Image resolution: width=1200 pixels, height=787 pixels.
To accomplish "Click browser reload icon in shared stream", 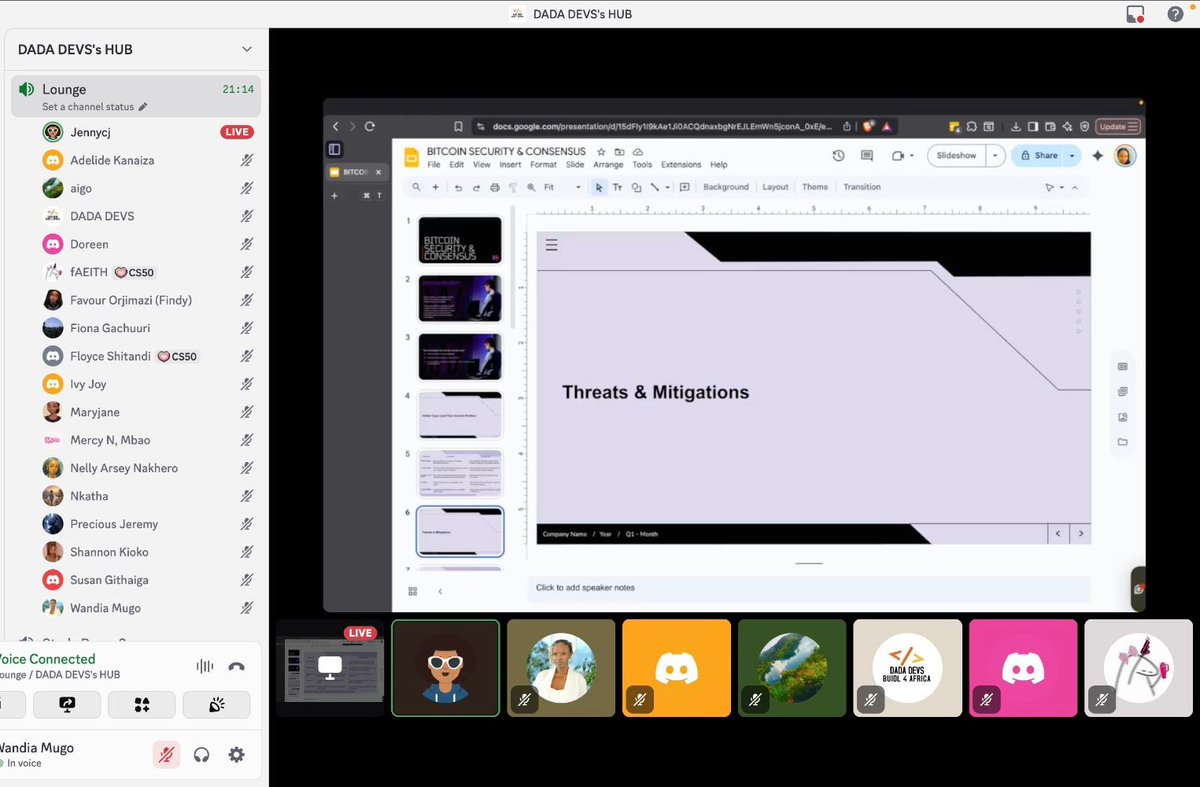I will point(369,126).
